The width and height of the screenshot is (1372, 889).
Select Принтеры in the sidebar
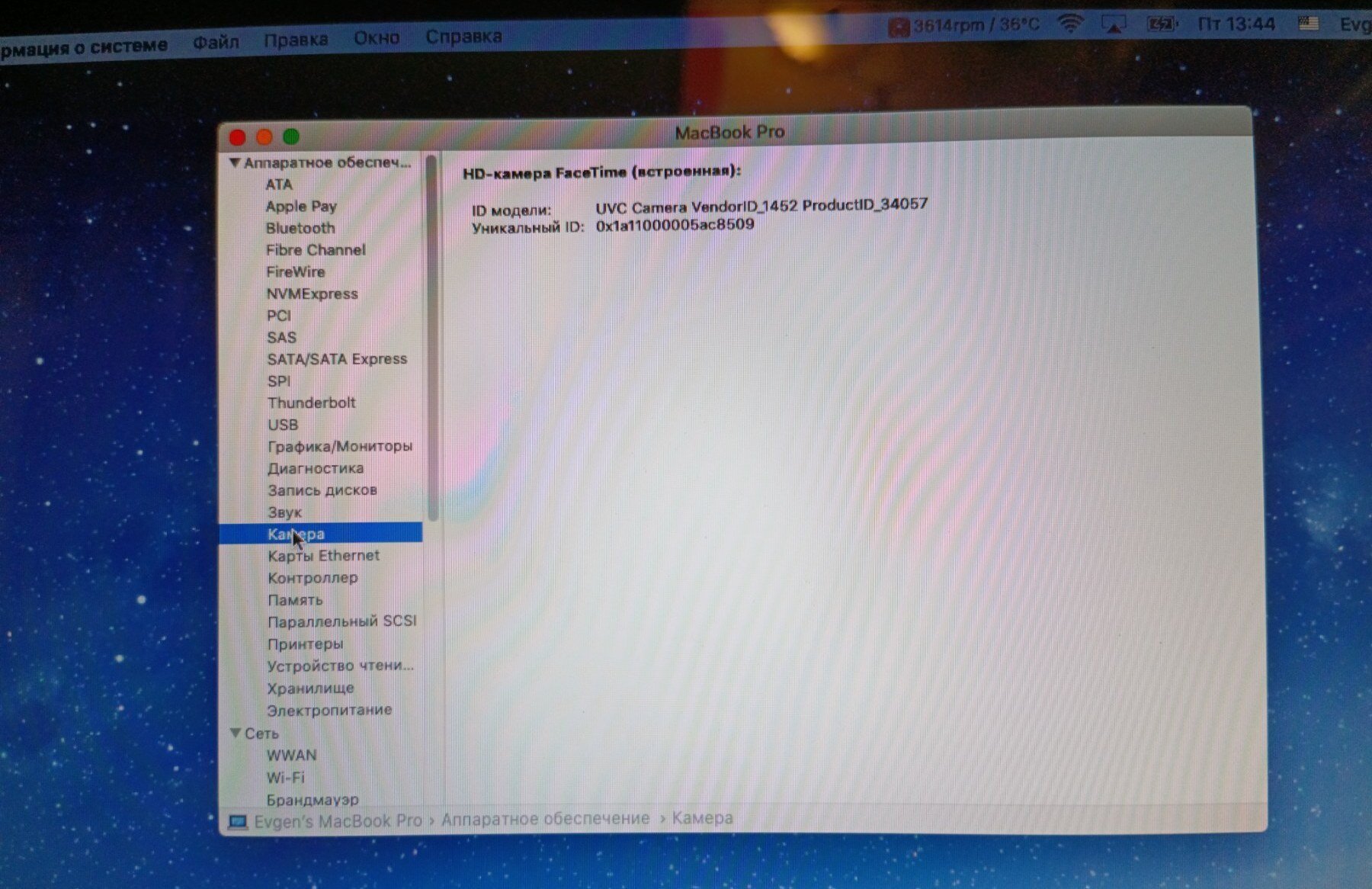(305, 644)
